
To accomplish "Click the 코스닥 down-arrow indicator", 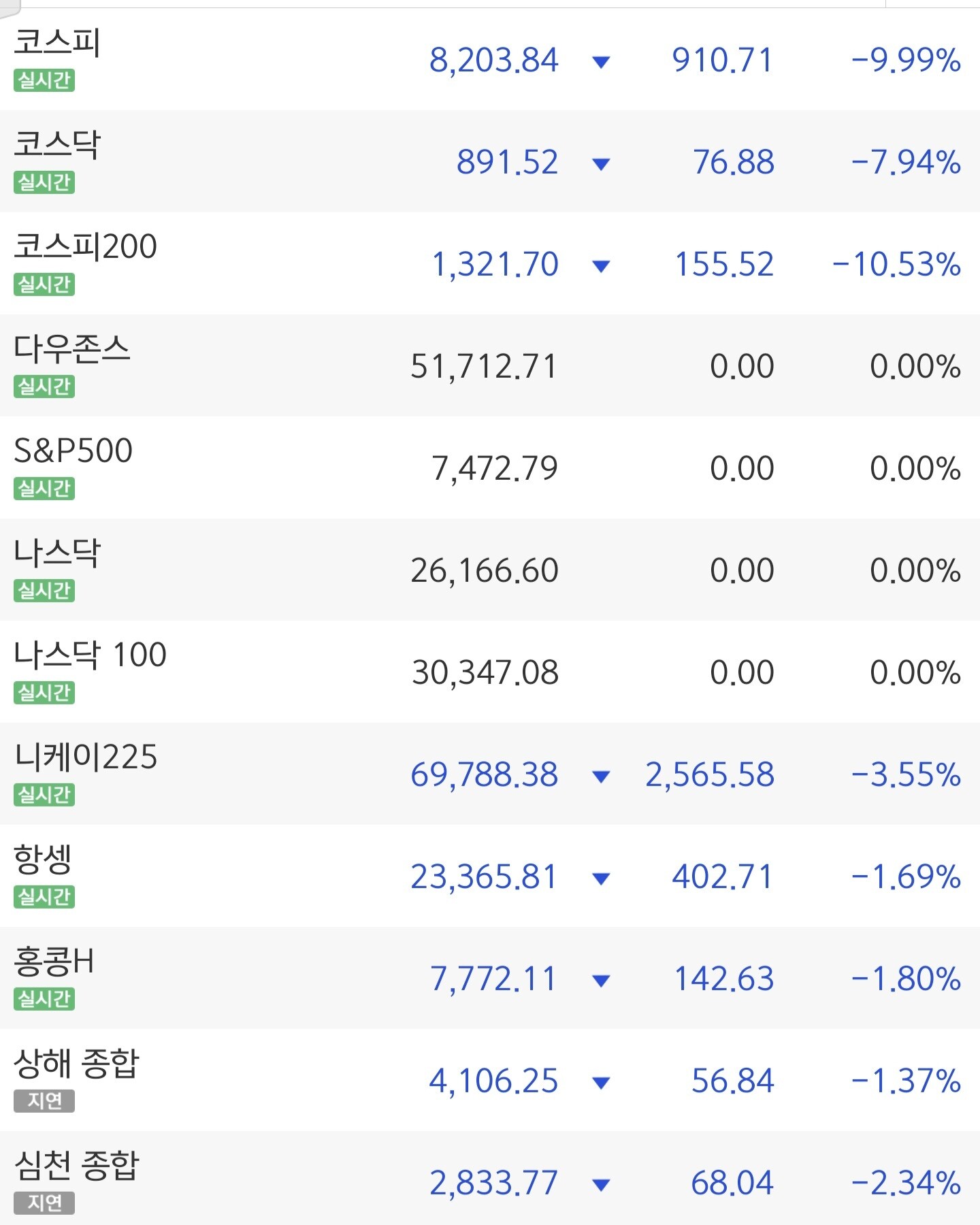I will [x=601, y=164].
